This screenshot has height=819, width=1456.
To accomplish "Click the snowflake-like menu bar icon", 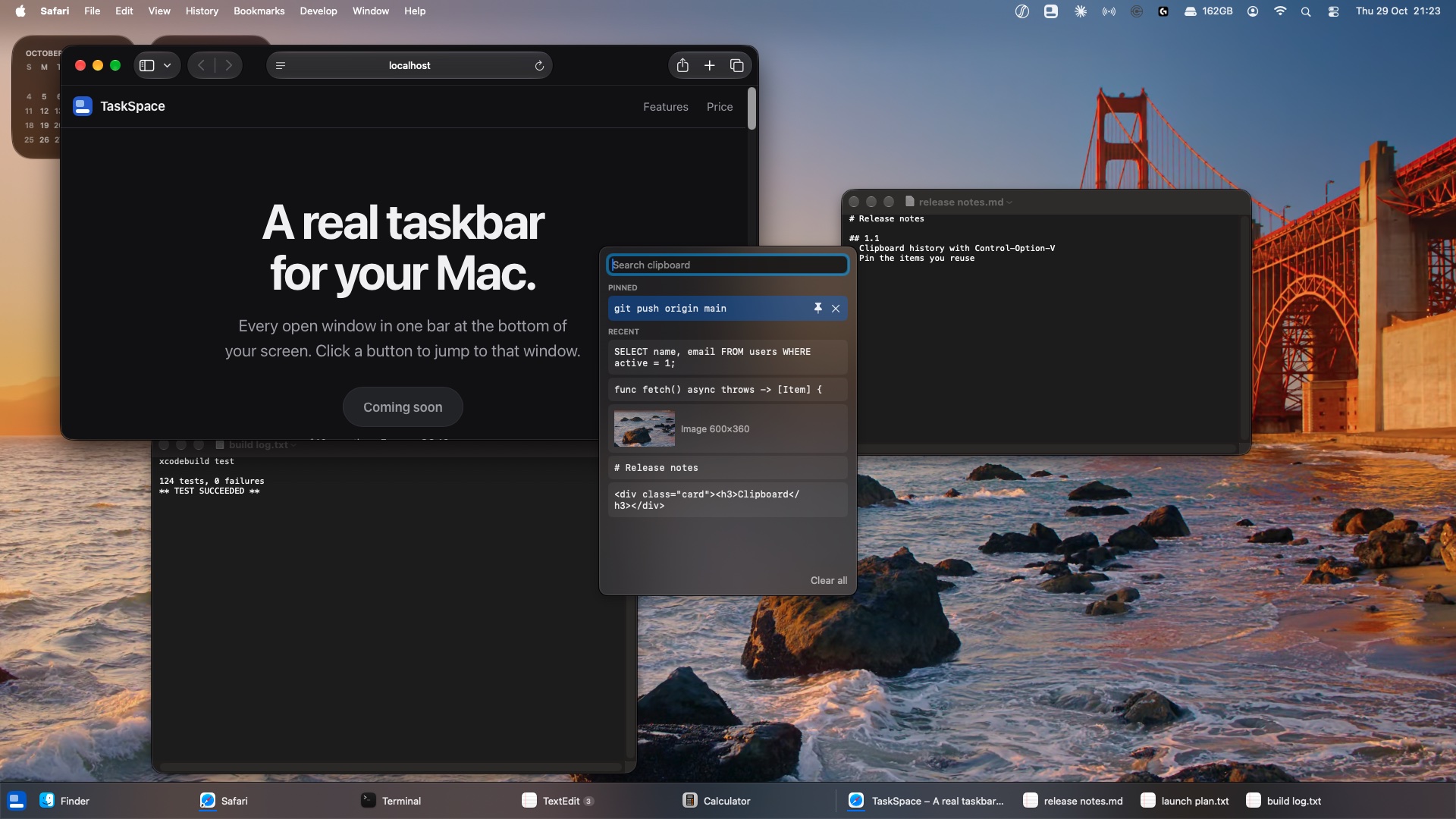I will tap(1081, 11).
